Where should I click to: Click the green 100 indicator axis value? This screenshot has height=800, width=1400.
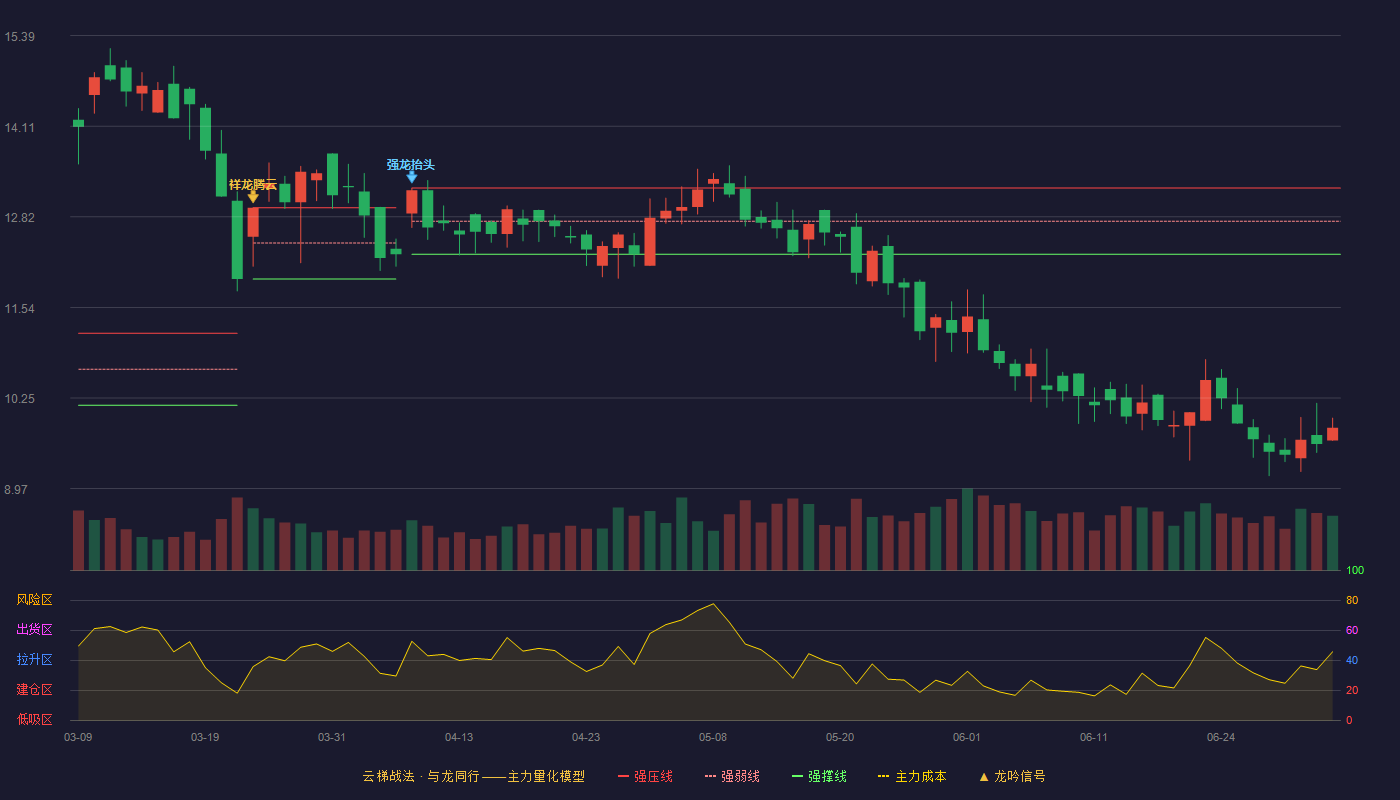(1355, 571)
